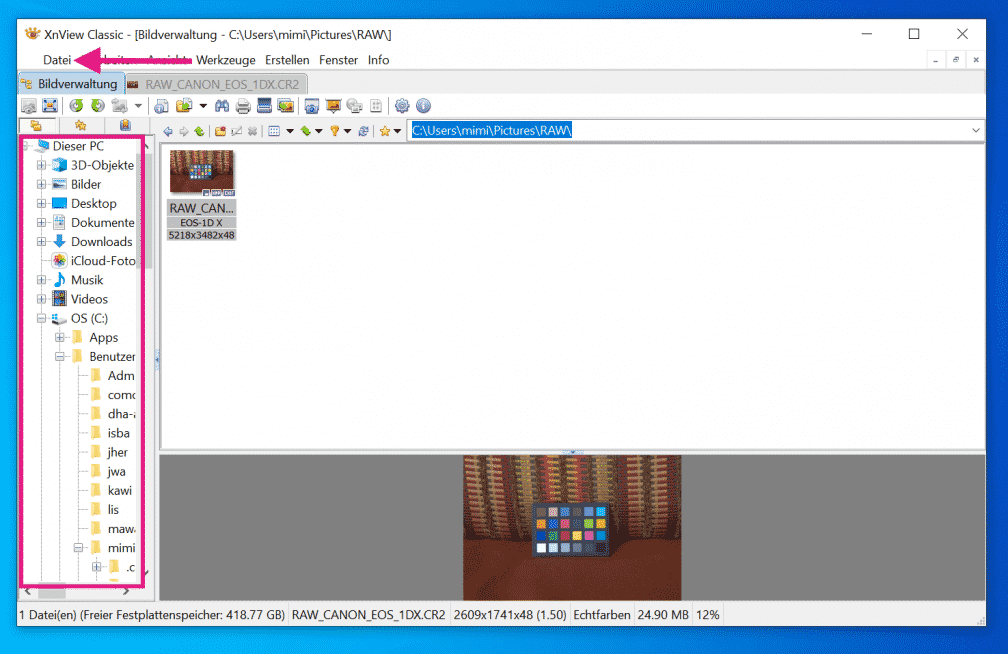Click the printer icon in toolbar
Screen dimensions: 1008x654
click(x=243, y=106)
